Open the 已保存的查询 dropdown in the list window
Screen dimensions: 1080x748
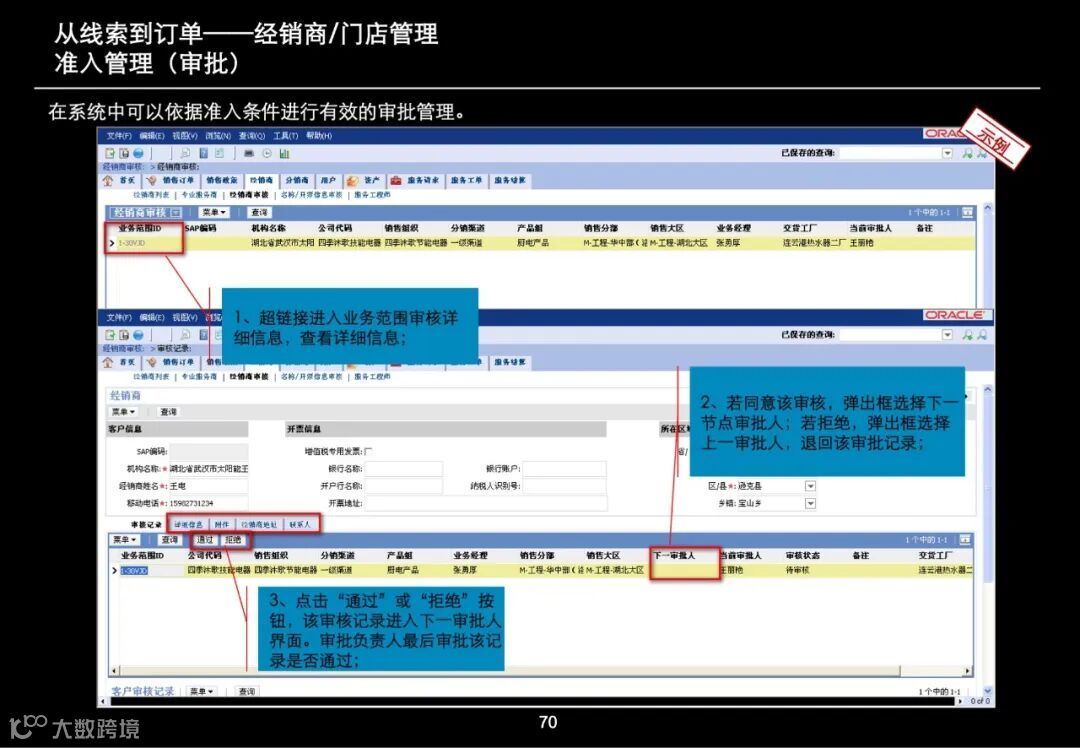(947, 153)
